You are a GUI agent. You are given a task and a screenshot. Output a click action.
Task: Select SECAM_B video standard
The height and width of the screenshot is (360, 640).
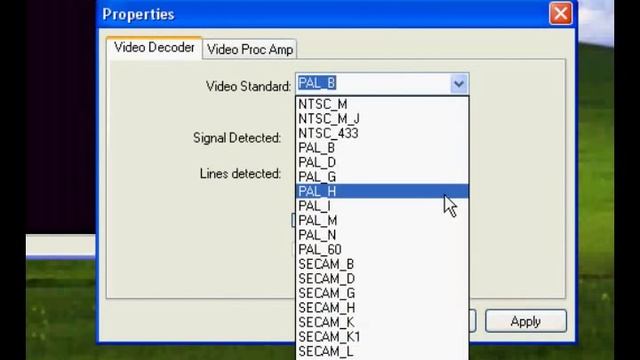click(x=382, y=264)
